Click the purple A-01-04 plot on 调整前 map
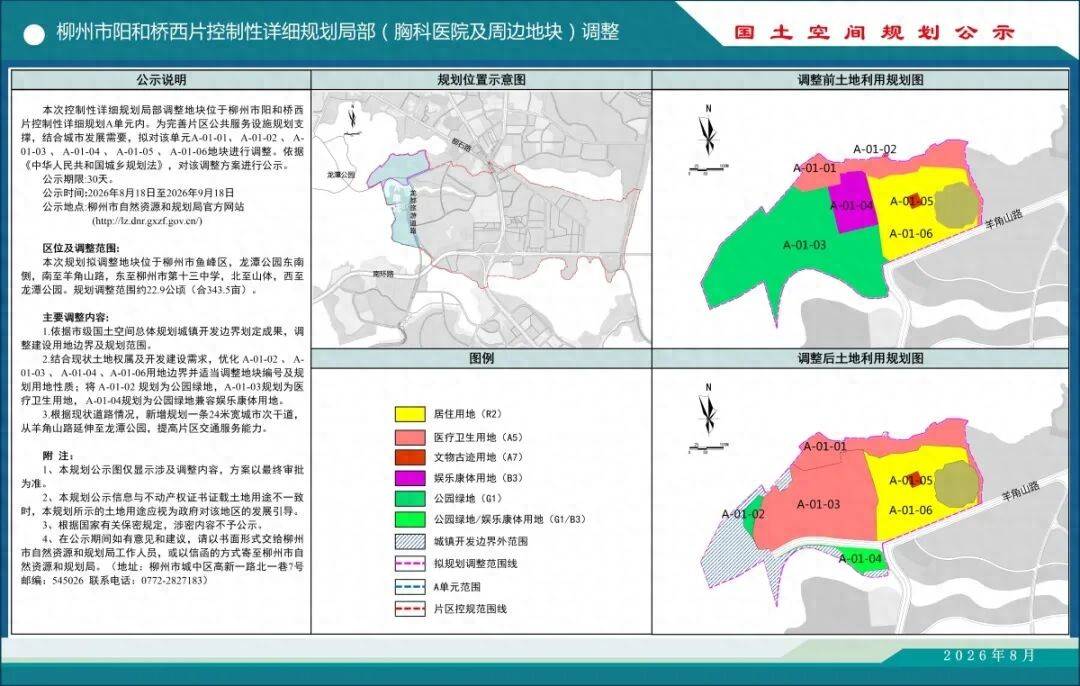Image resolution: width=1080 pixels, height=686 pixels. point(854,200)
